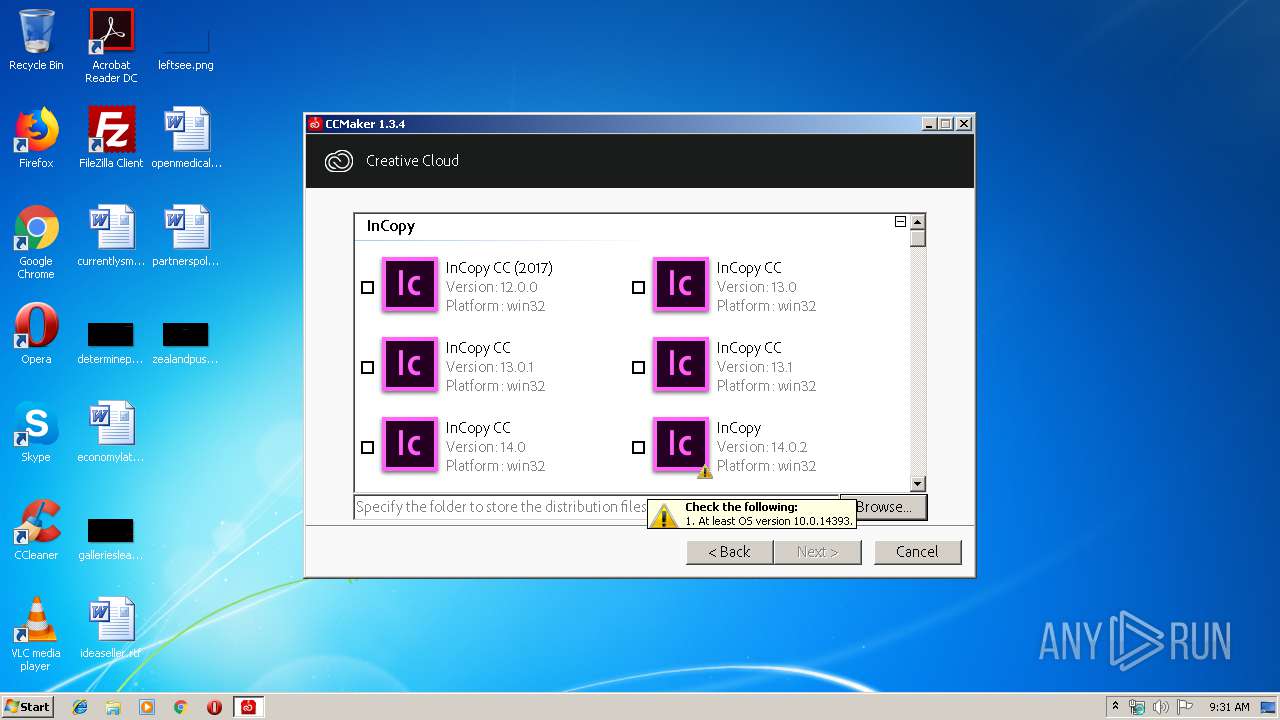Select the InCopy CC (2017) version 12.0.0 checkbox
Screen dimensions: 1280x720
[367, 287]
